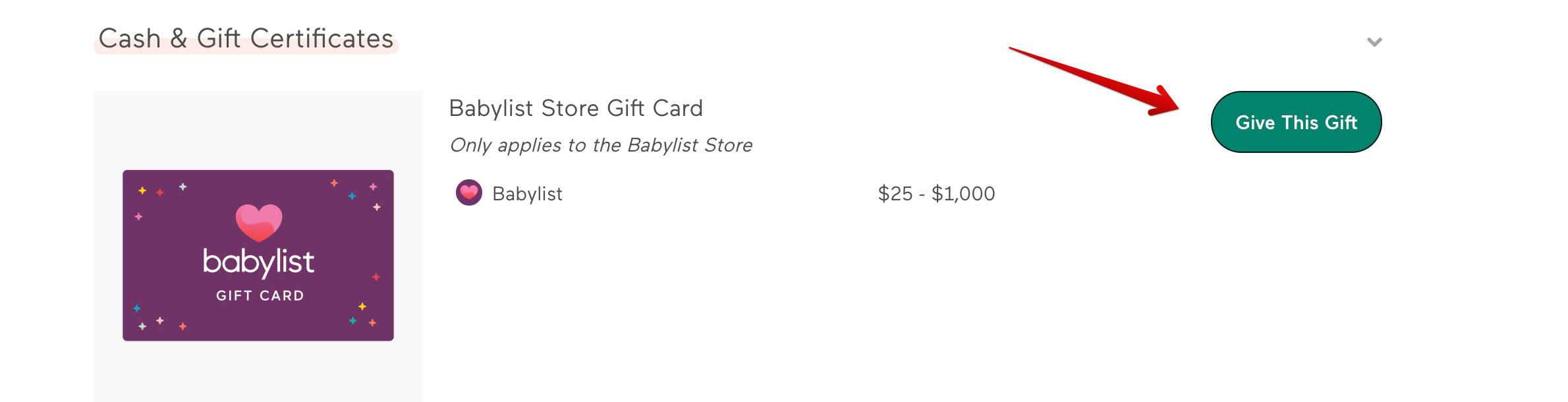
Task: Click the Babylist heart logo icon beside store name
Action: click(x=469, y=192)
